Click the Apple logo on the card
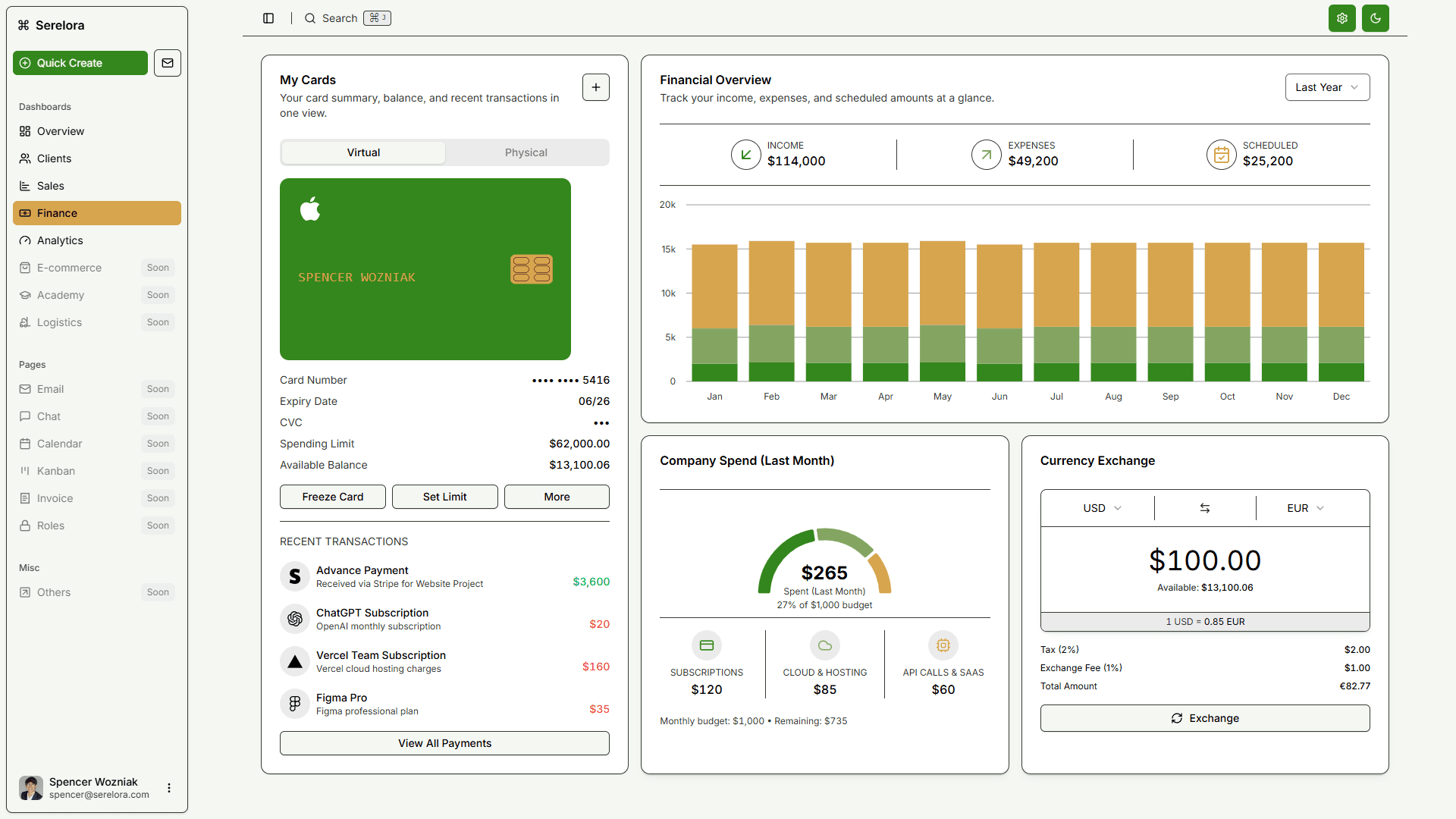 [x=310, y=209]
